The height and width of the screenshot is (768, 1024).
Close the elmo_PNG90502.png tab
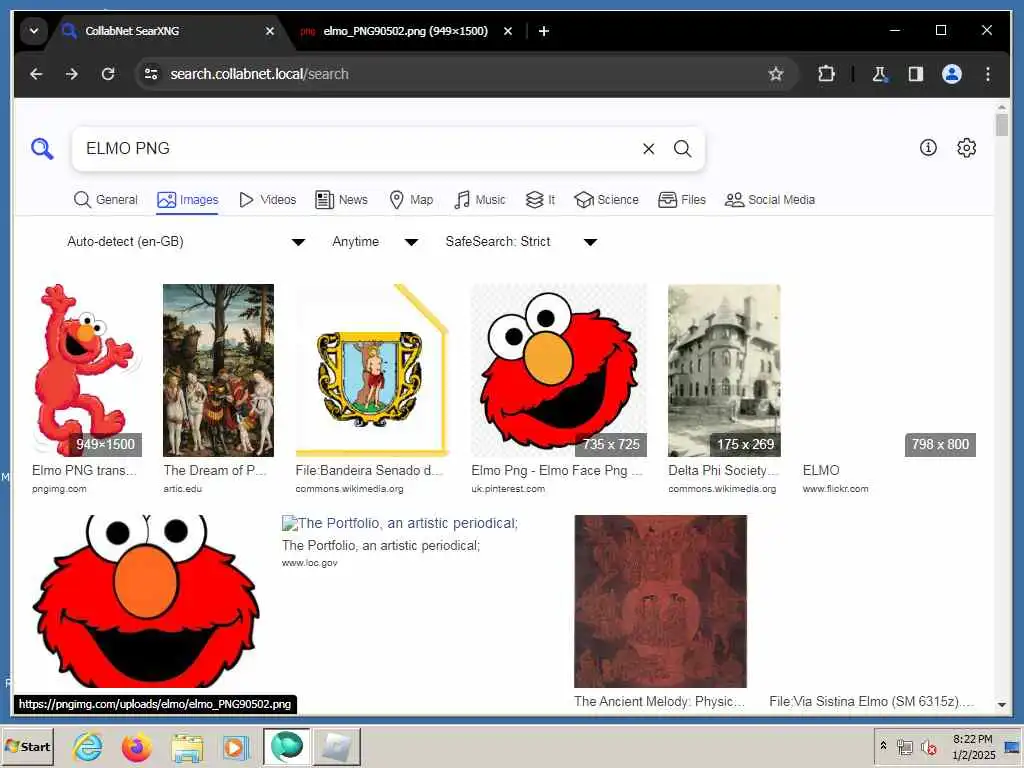point(508,31)
